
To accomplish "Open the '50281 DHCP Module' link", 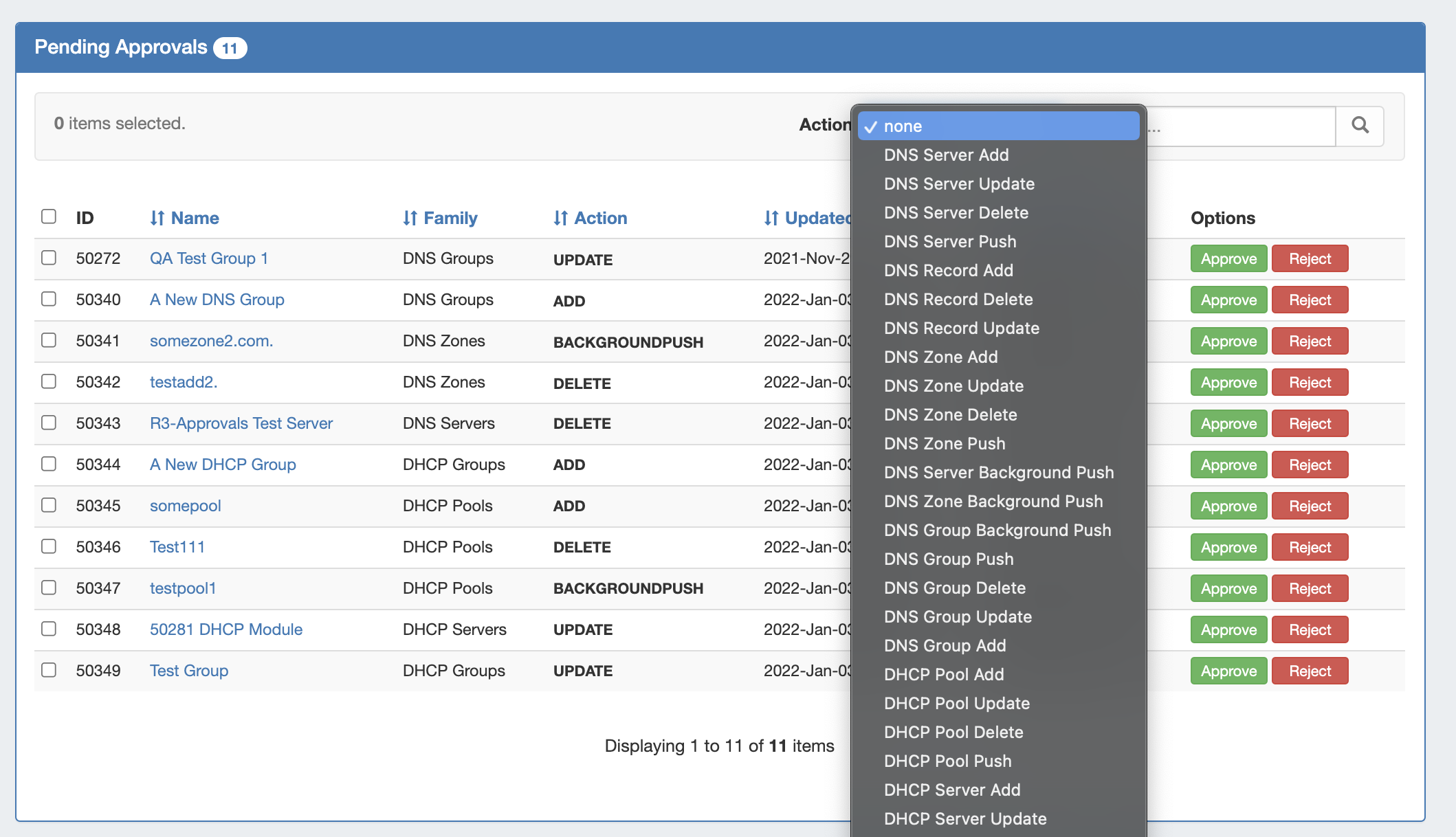I will pos(226,629).
